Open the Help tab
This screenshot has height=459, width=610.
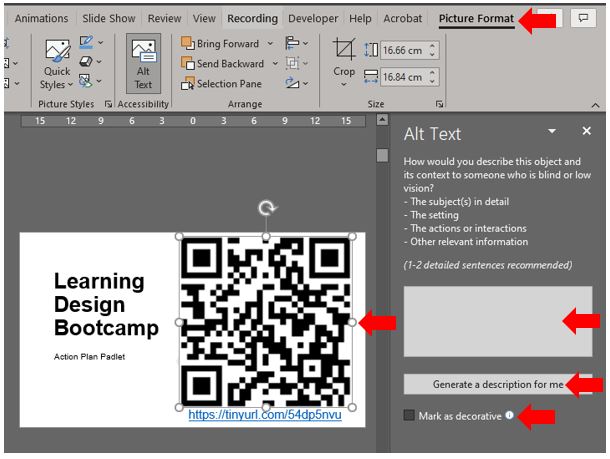click(360, 18)
